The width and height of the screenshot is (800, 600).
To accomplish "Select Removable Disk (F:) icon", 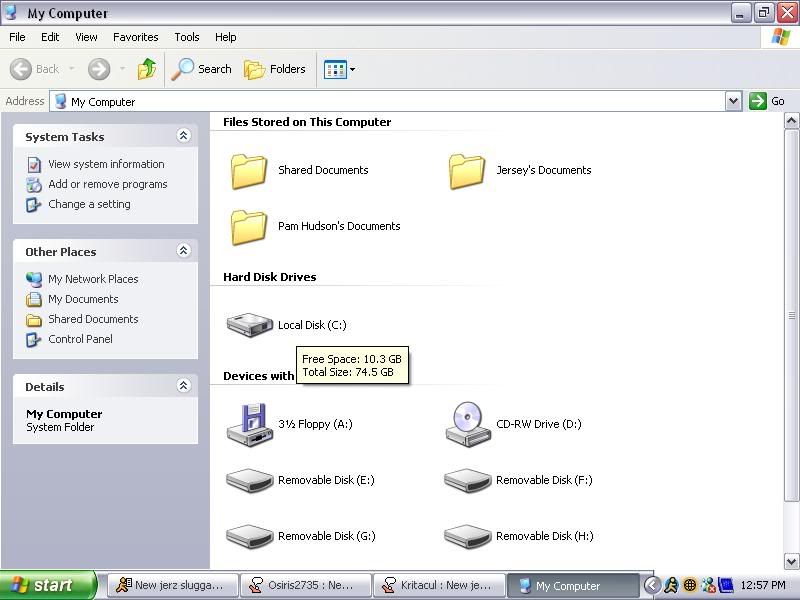I will pos(468,480).
